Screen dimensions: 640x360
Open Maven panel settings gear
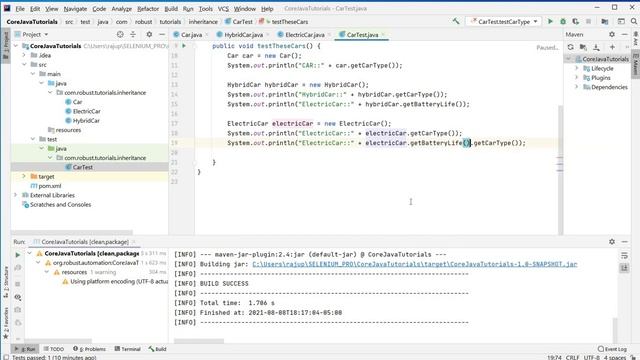[x=612, y=35]
